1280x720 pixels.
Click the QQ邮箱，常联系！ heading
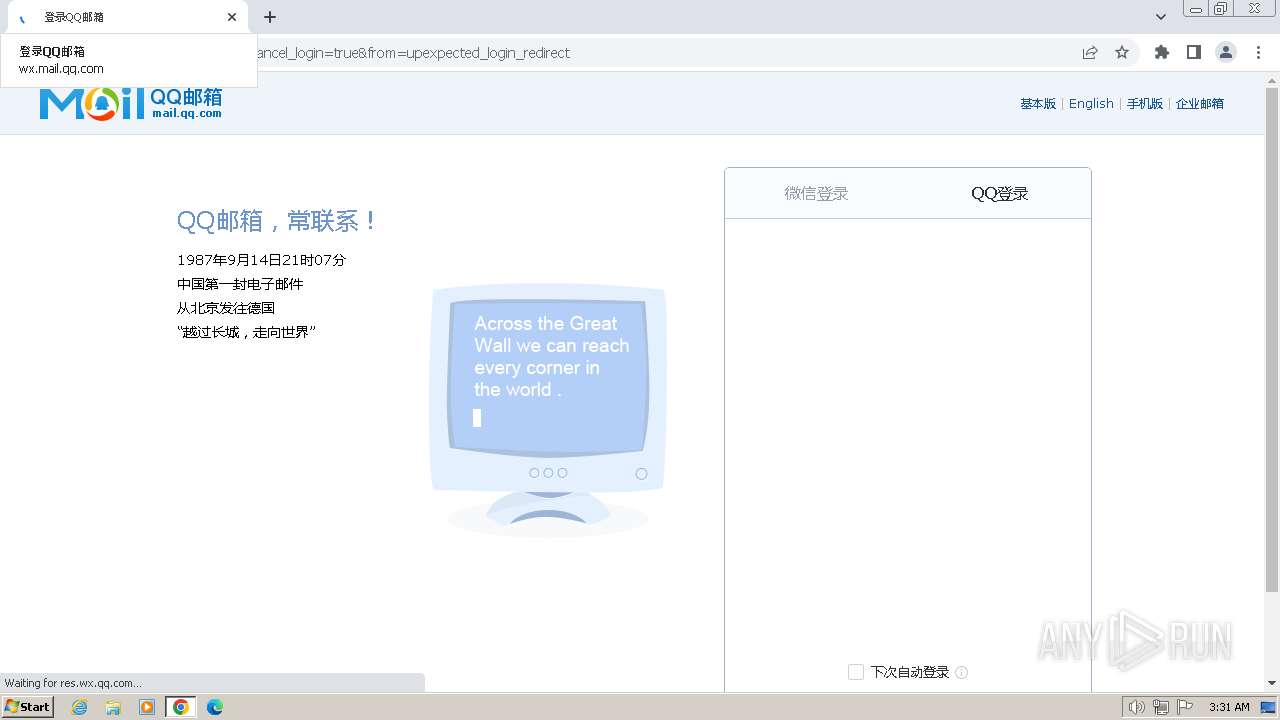coord(277,221)
